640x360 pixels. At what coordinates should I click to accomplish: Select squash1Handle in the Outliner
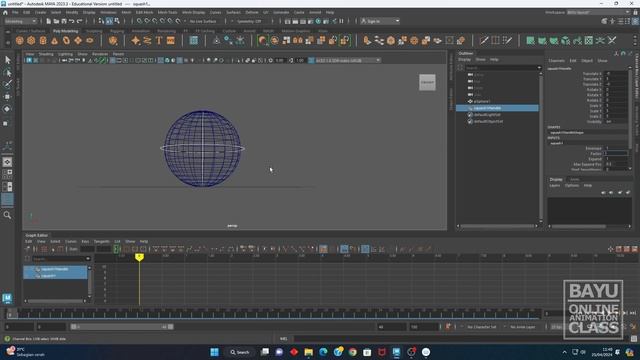tap(497, 108)
